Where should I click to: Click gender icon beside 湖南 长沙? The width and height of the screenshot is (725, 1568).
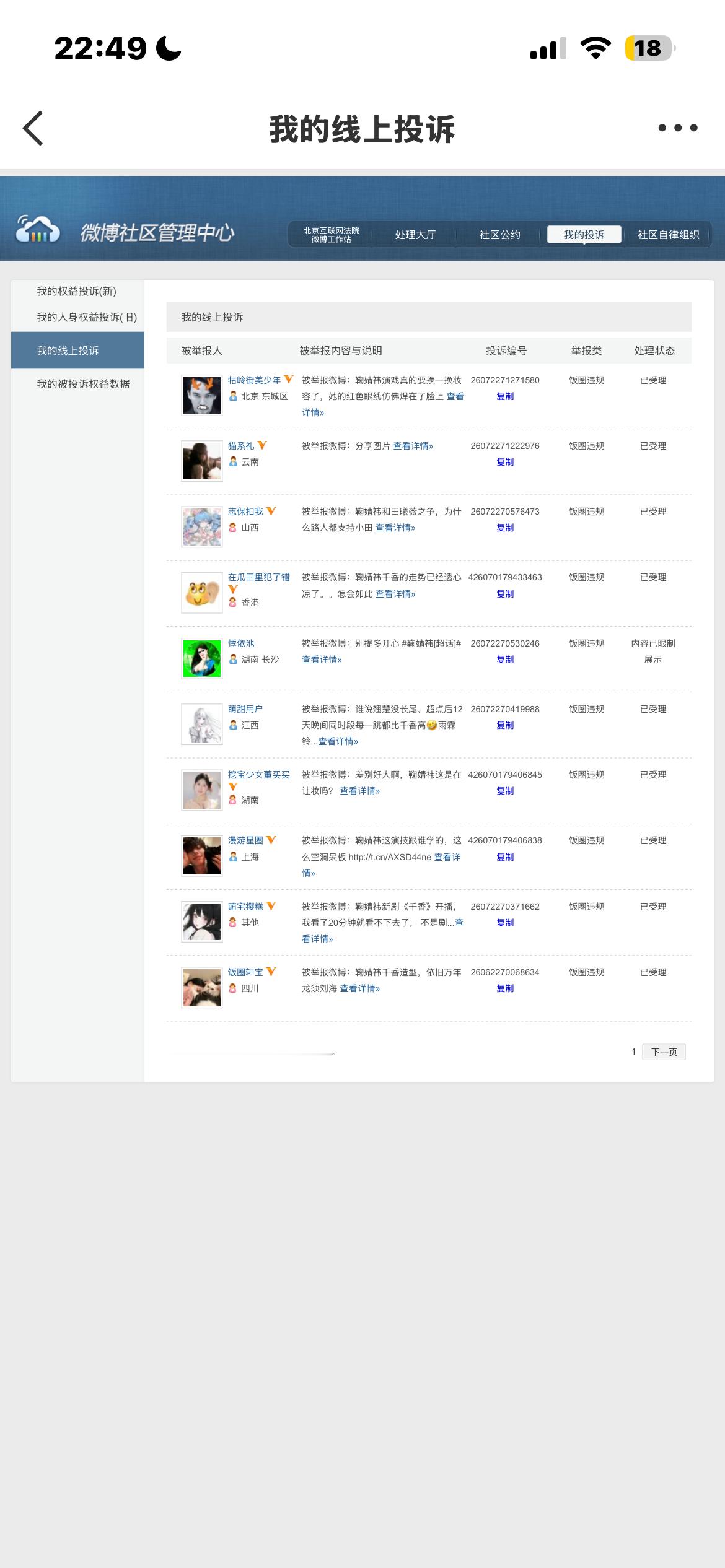click(x=233, y=659)
